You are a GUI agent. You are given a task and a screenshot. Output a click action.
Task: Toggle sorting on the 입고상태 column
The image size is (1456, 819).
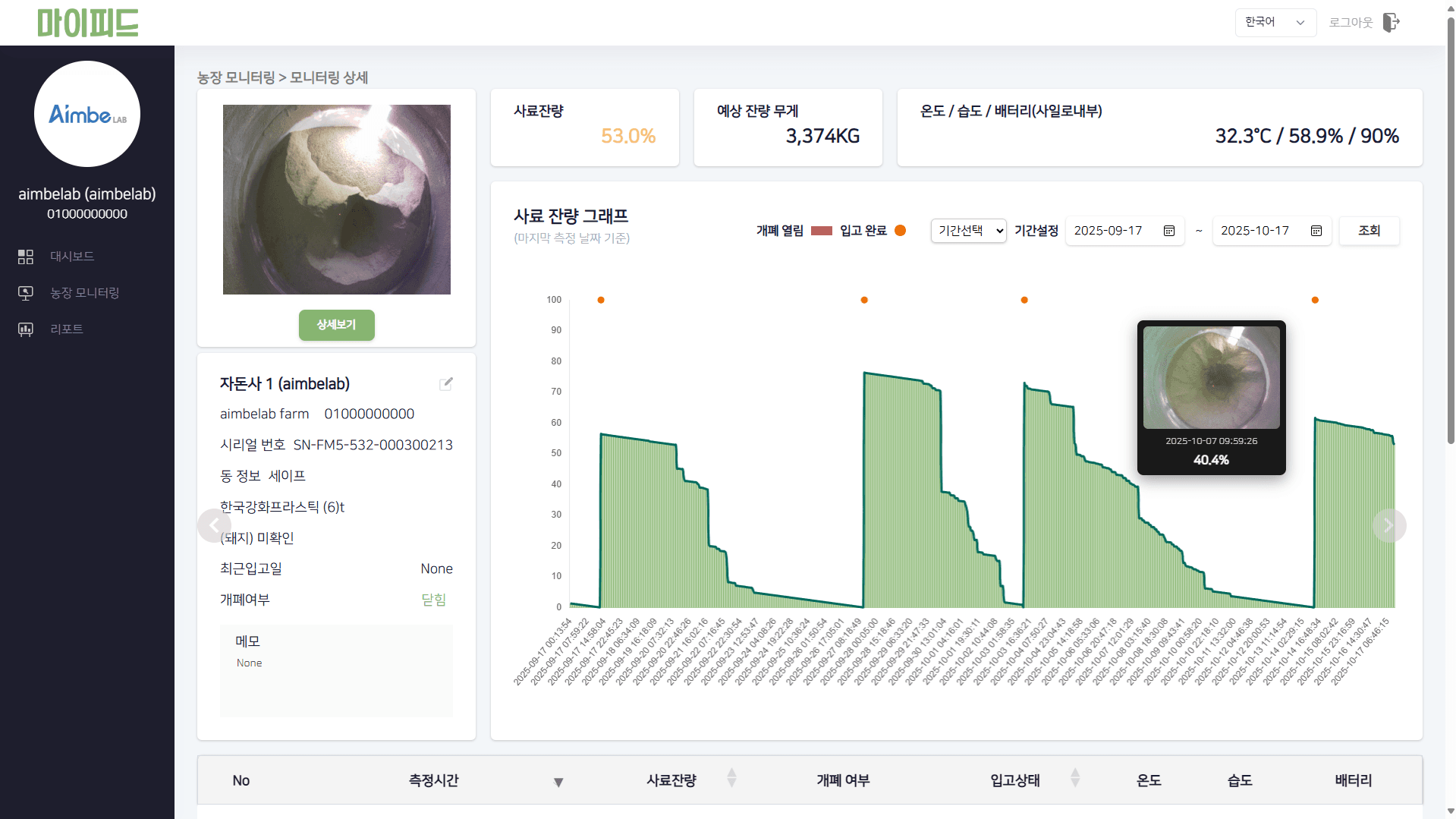[x=1074, y=778]
